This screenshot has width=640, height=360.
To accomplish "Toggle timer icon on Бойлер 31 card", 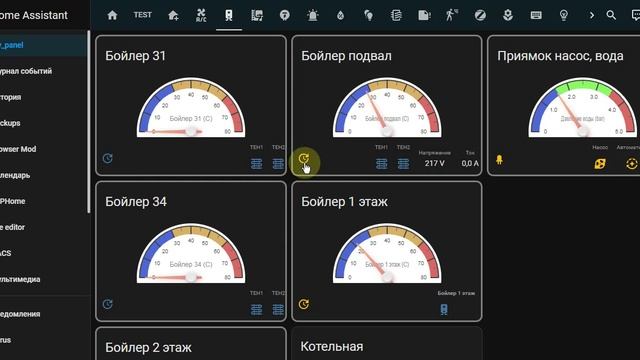I will tap(107, 158).
